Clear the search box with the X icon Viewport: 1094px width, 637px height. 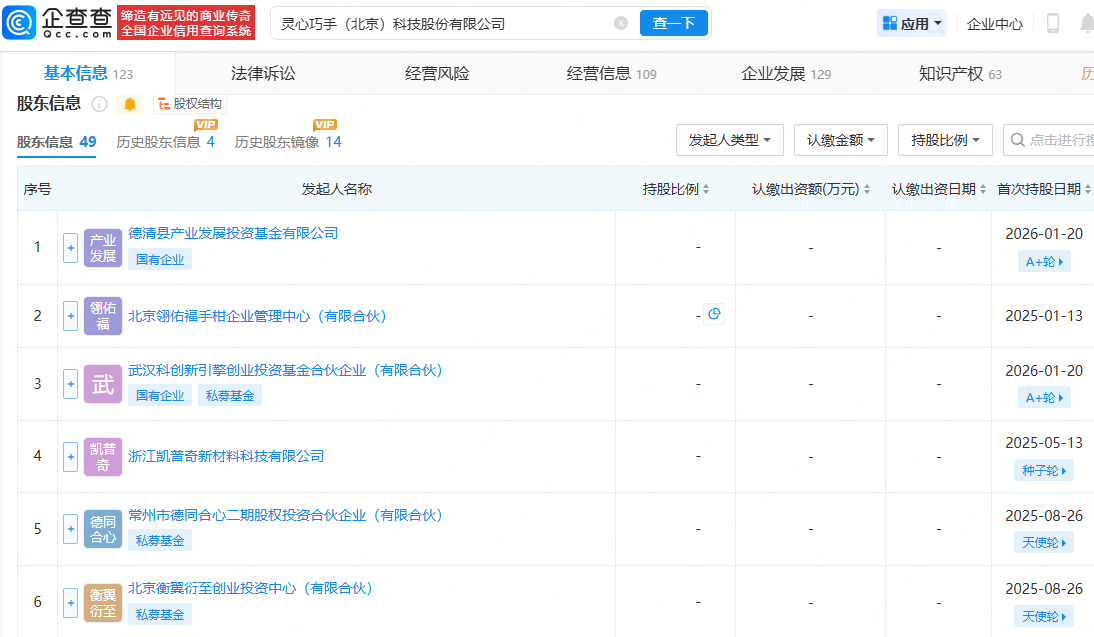[621, 23]
